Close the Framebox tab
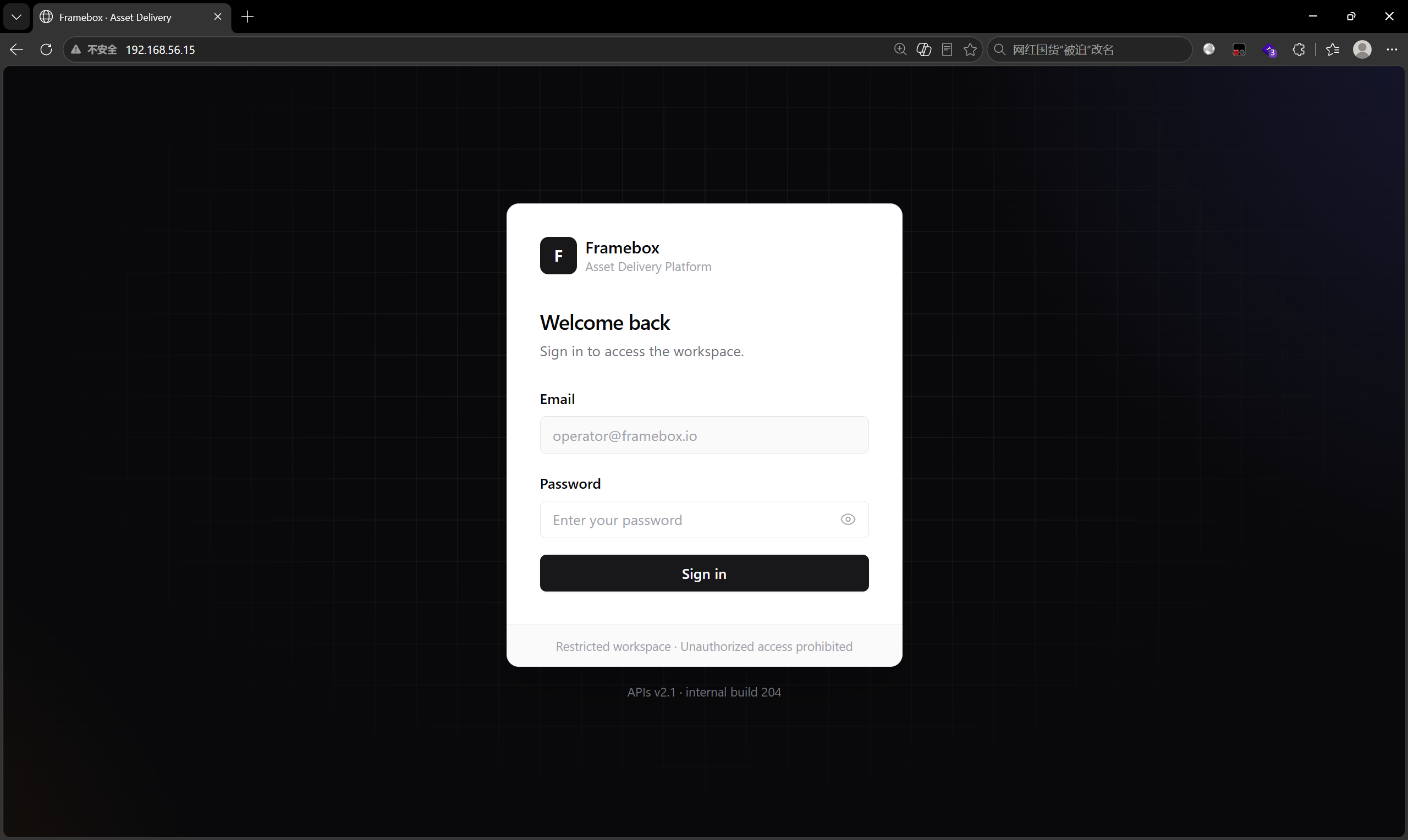 click(x=217, y=17)
